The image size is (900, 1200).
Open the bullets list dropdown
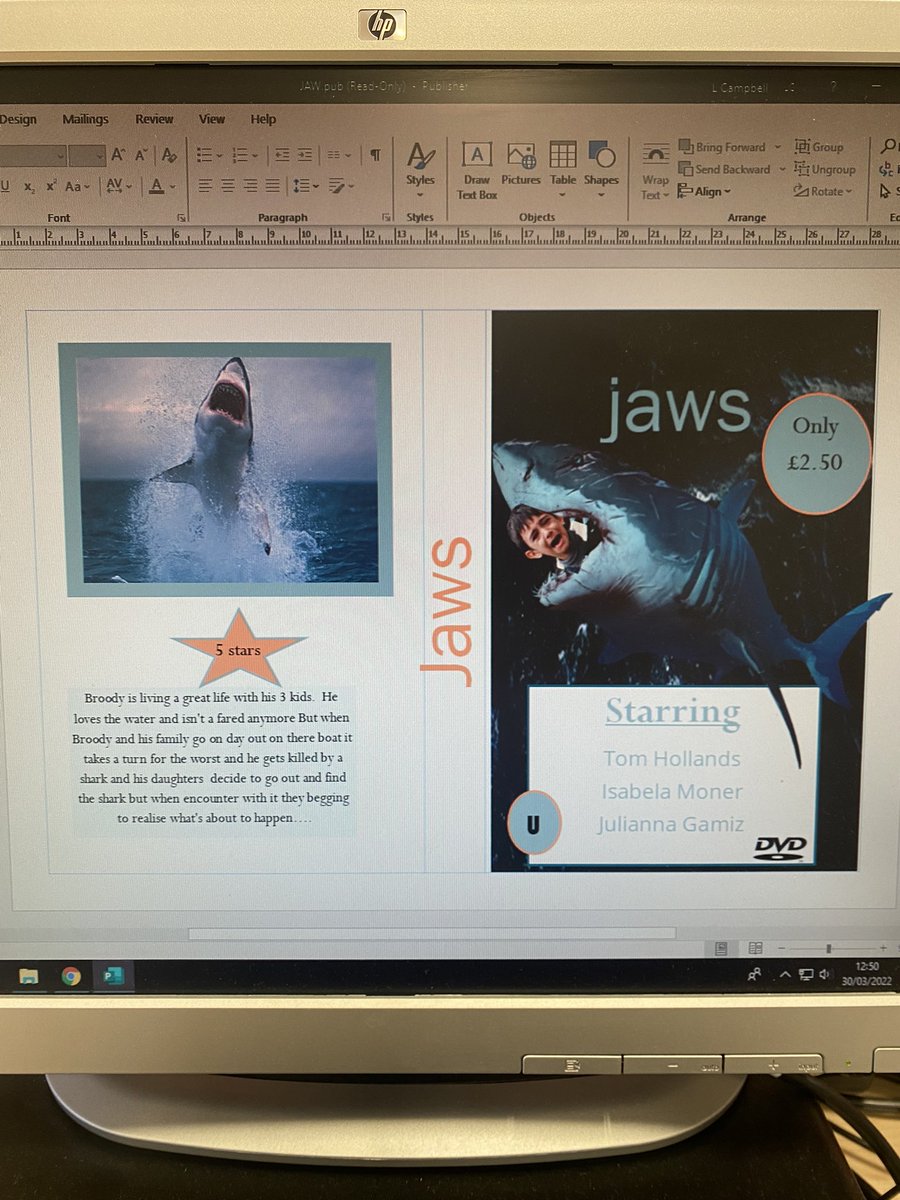tap(221, 156)
